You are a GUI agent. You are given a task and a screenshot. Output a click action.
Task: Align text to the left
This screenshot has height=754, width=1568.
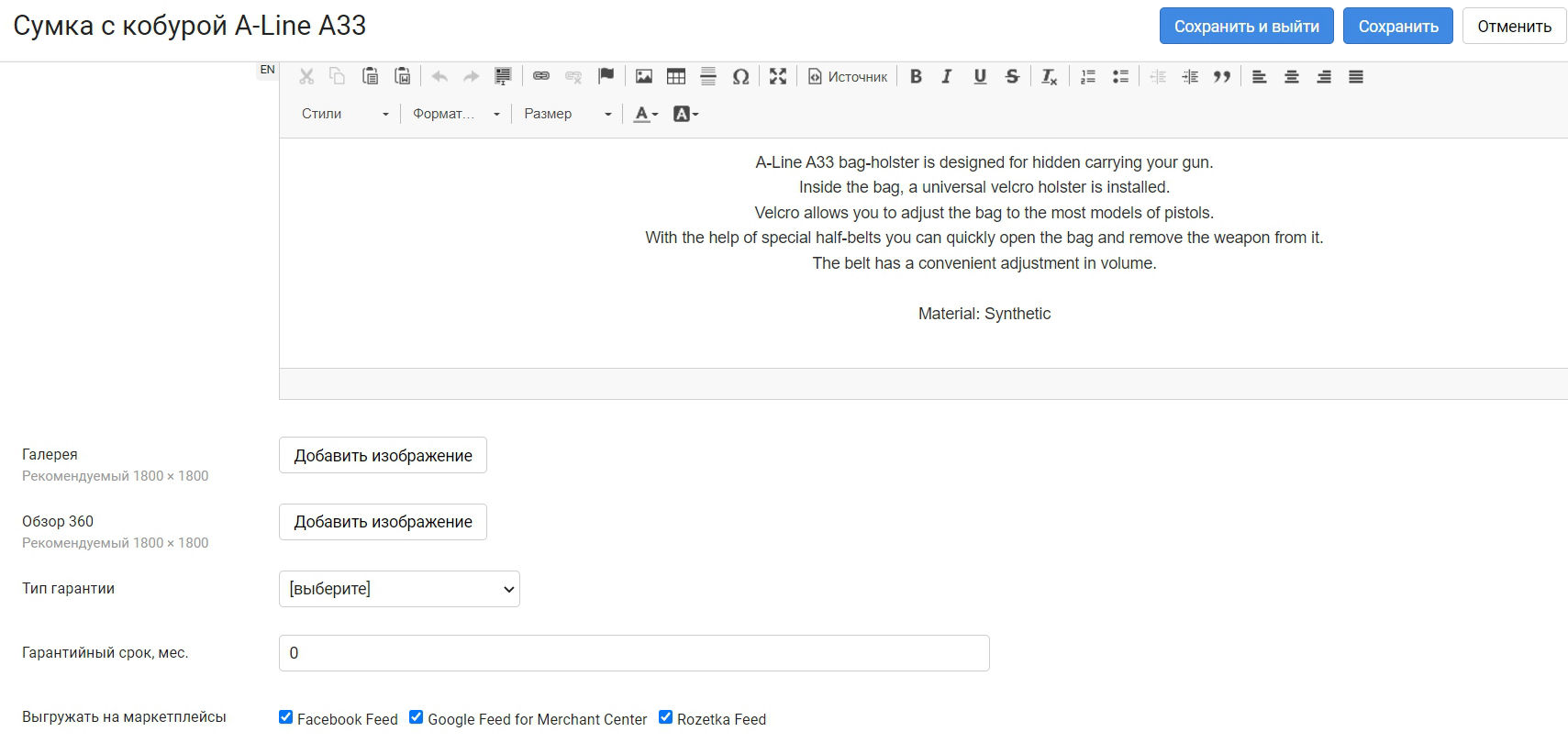click(1260, 77)
